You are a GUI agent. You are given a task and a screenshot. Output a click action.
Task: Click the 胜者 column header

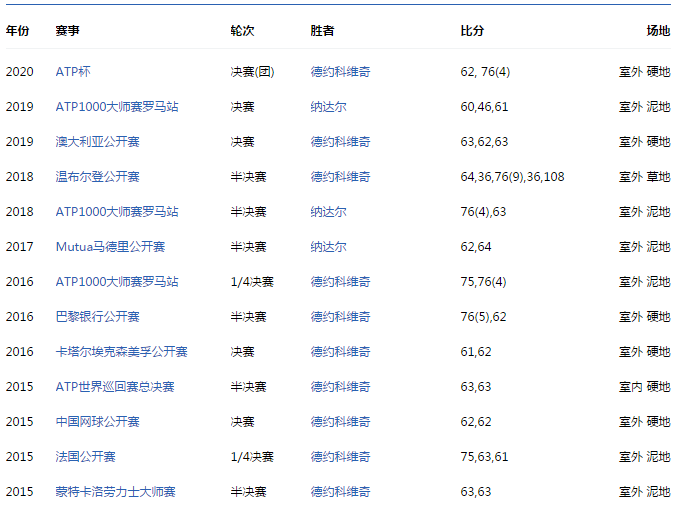click(x=322, y=31)
